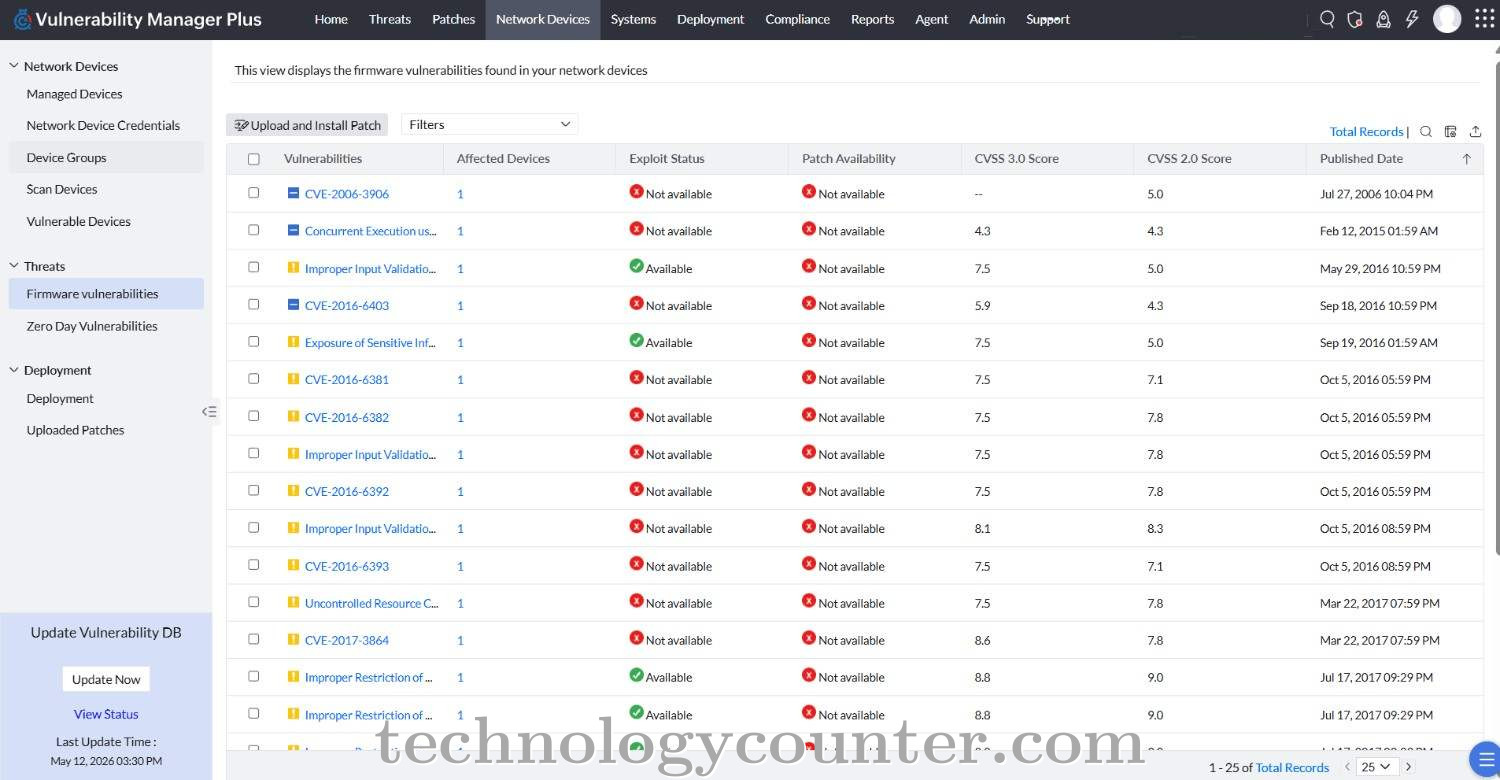Click the Upload and Install Patch button
Viewport: 1500px width, 780px height.
click(307, 125)
